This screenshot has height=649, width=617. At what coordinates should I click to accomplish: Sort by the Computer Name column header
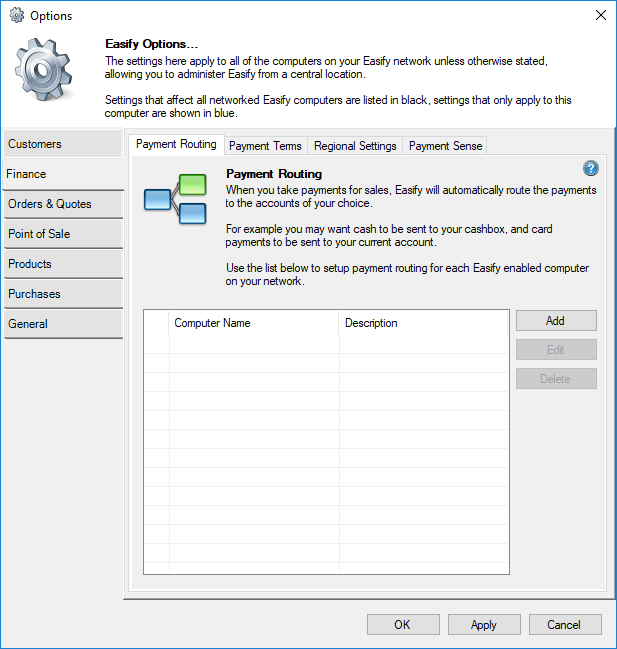tap(253, 323)
